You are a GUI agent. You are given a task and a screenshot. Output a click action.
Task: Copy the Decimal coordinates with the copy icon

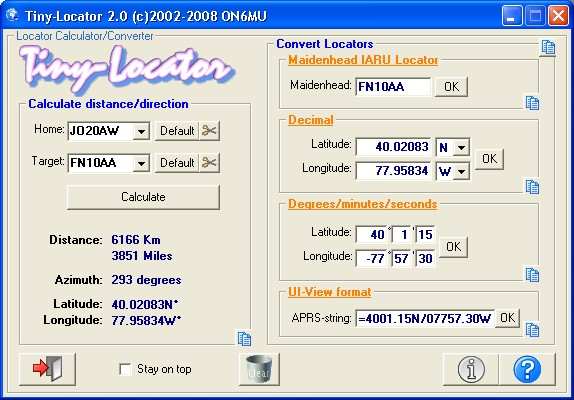pos(532,187)
